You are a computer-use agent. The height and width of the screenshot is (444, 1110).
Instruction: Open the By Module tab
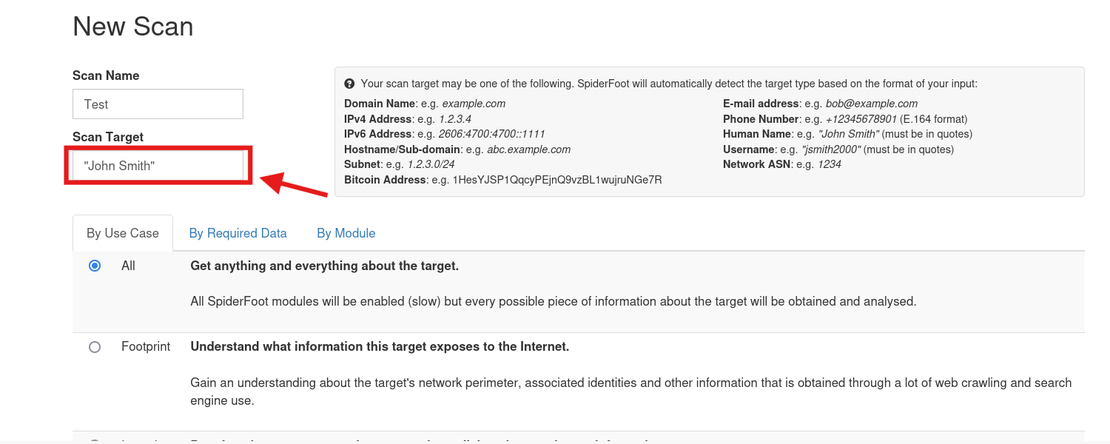point(346,233)
